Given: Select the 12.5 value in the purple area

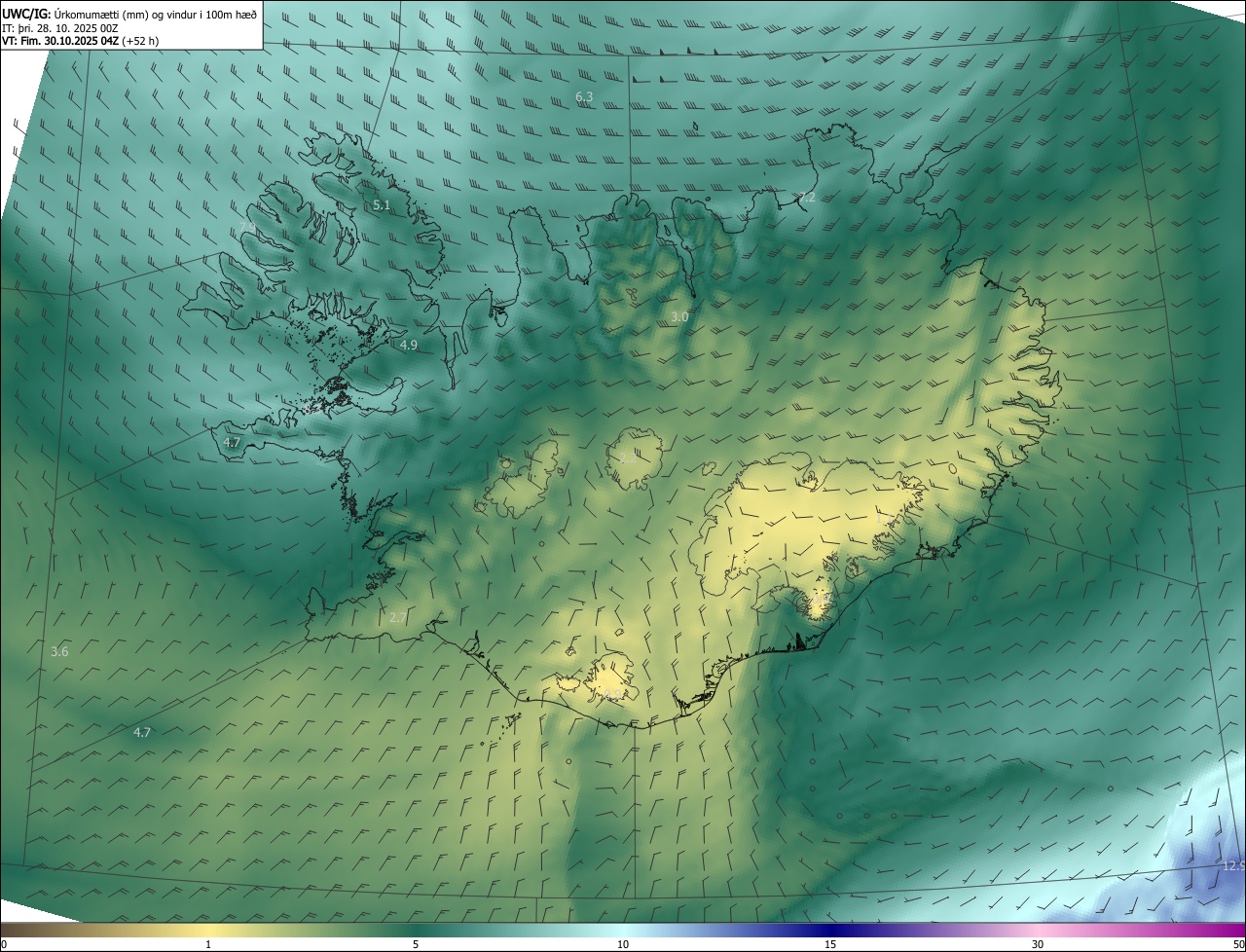Looking at the screenshot, I should pyautogui.click(x=1233, y=865).
